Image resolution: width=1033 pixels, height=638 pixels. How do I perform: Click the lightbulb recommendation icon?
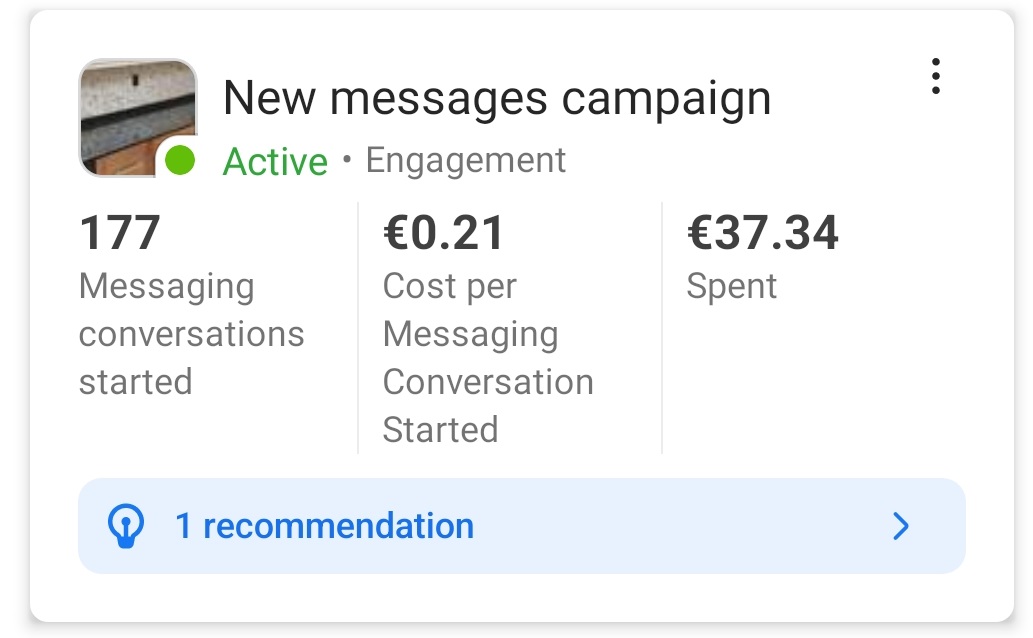click(125, 526)
